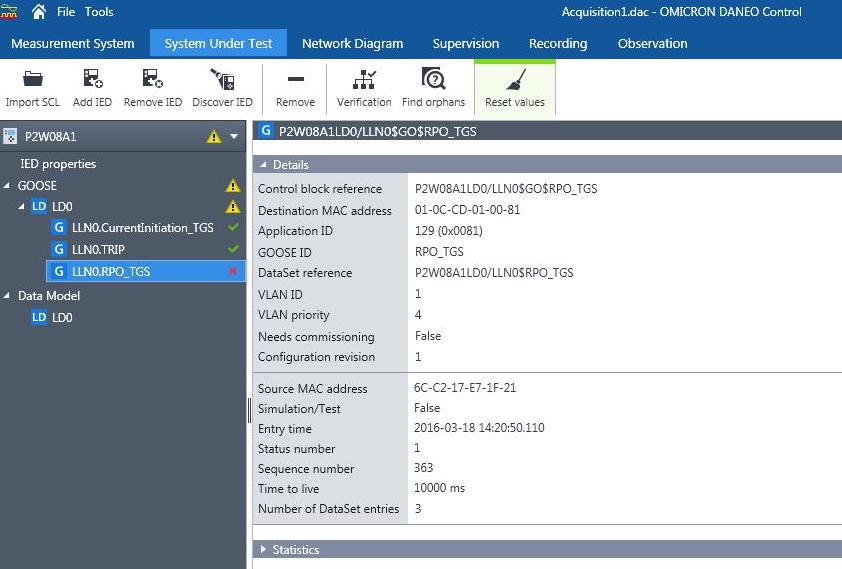The image size is (842, 569).
Task: Switch to the Network Diagram tab
Action: pyautogui.click(x=352, y=43)
